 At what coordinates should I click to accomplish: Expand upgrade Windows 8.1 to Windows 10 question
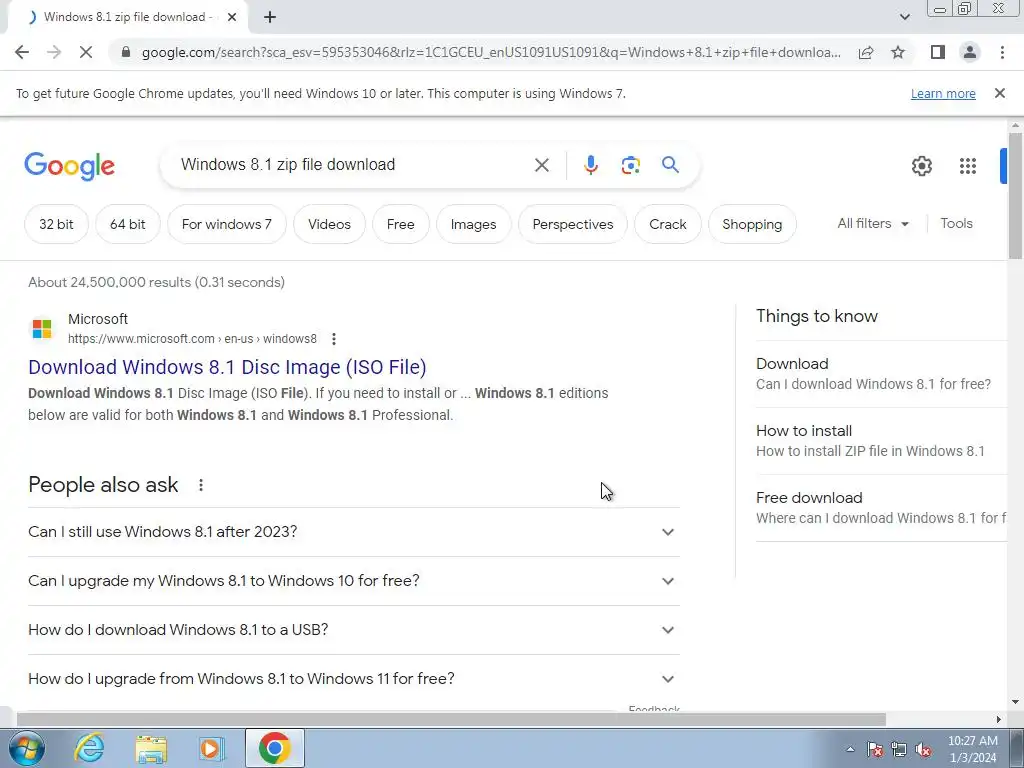click(353, 581)
